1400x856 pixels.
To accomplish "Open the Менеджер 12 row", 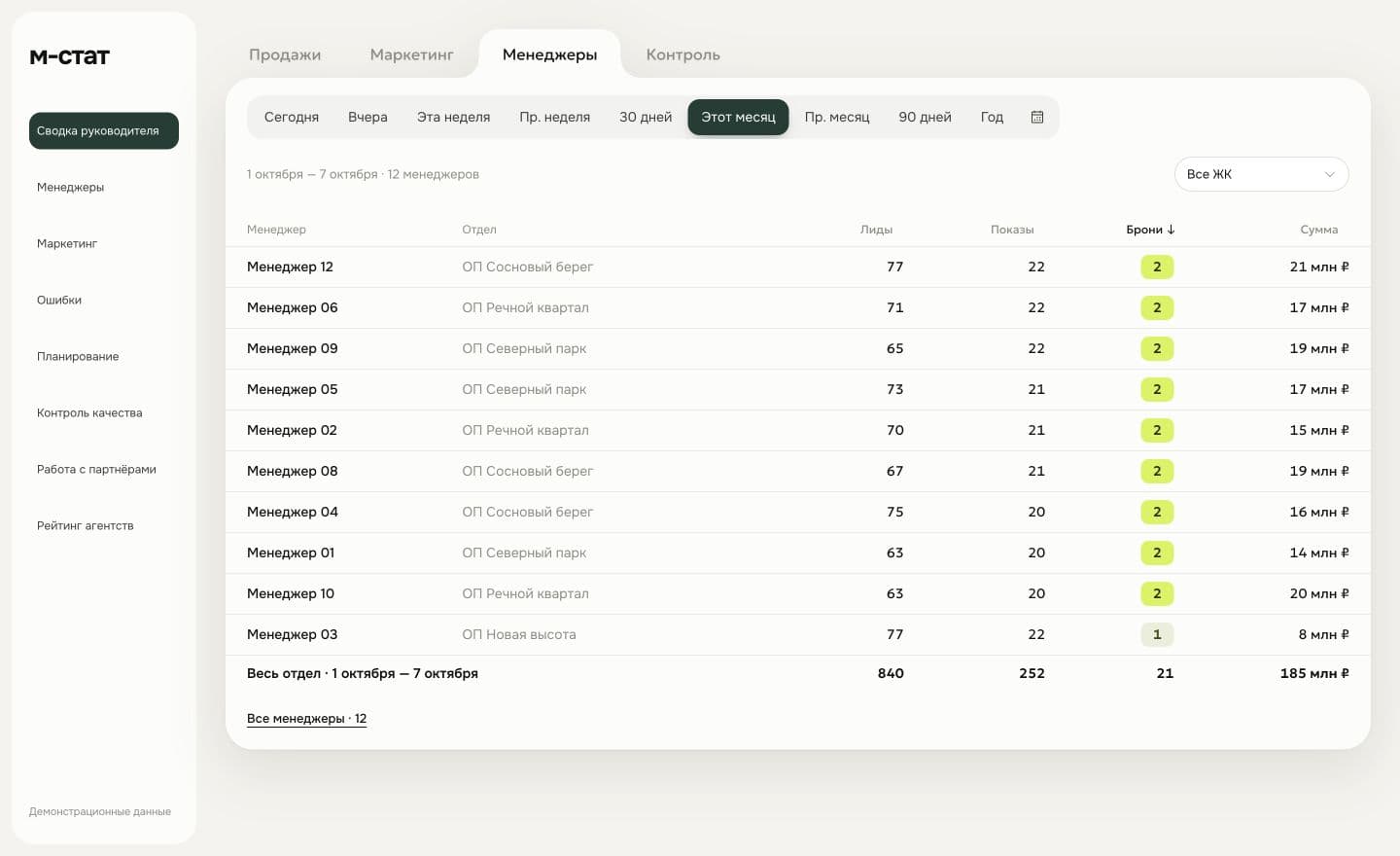I will point(798,267).
